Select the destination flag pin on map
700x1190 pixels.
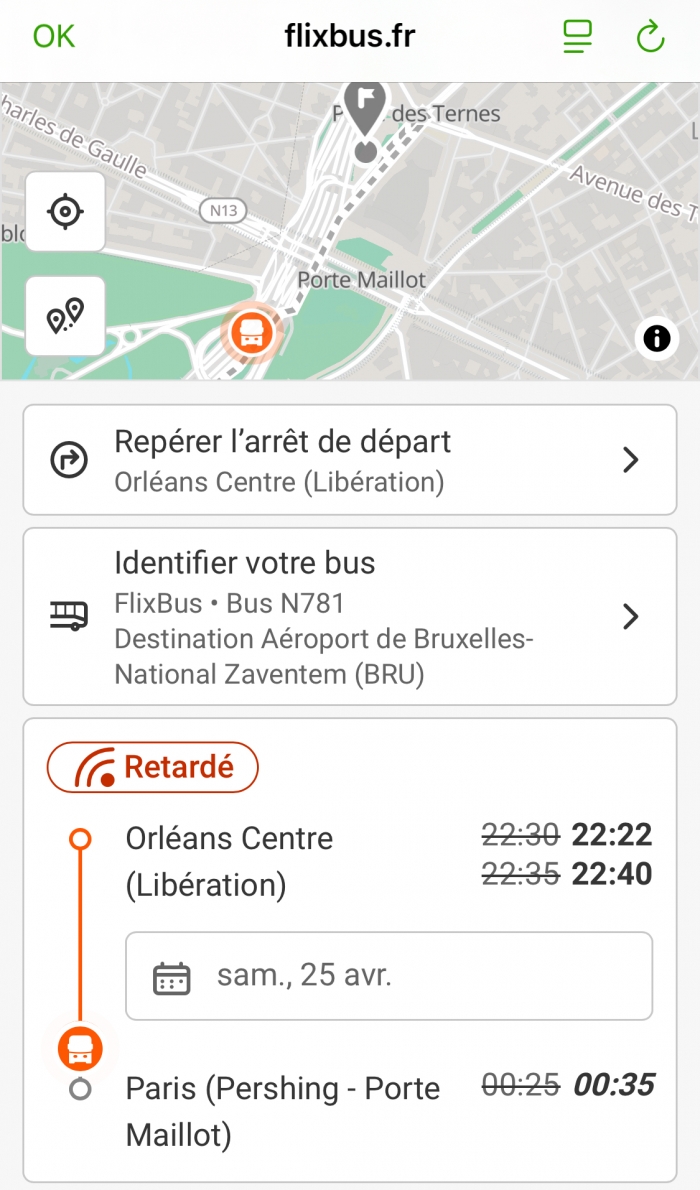click(x=366, y=104)
